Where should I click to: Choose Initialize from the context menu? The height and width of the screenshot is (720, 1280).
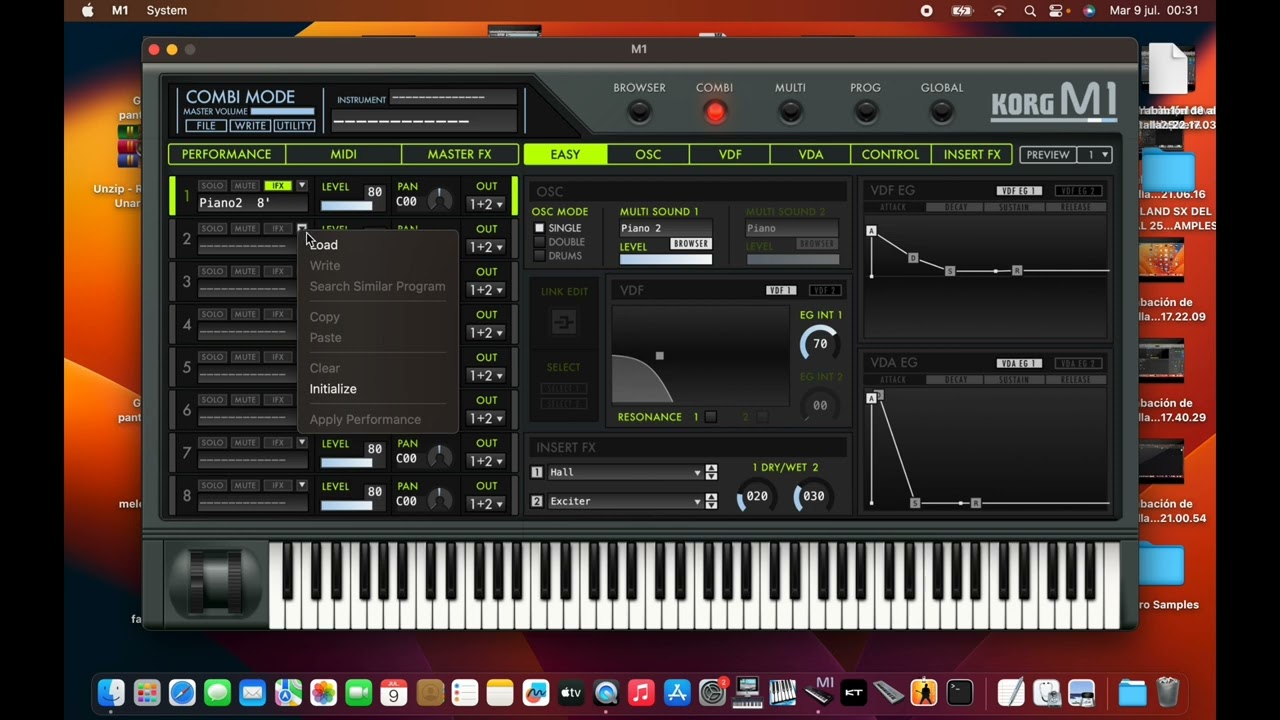click(333, 389)
